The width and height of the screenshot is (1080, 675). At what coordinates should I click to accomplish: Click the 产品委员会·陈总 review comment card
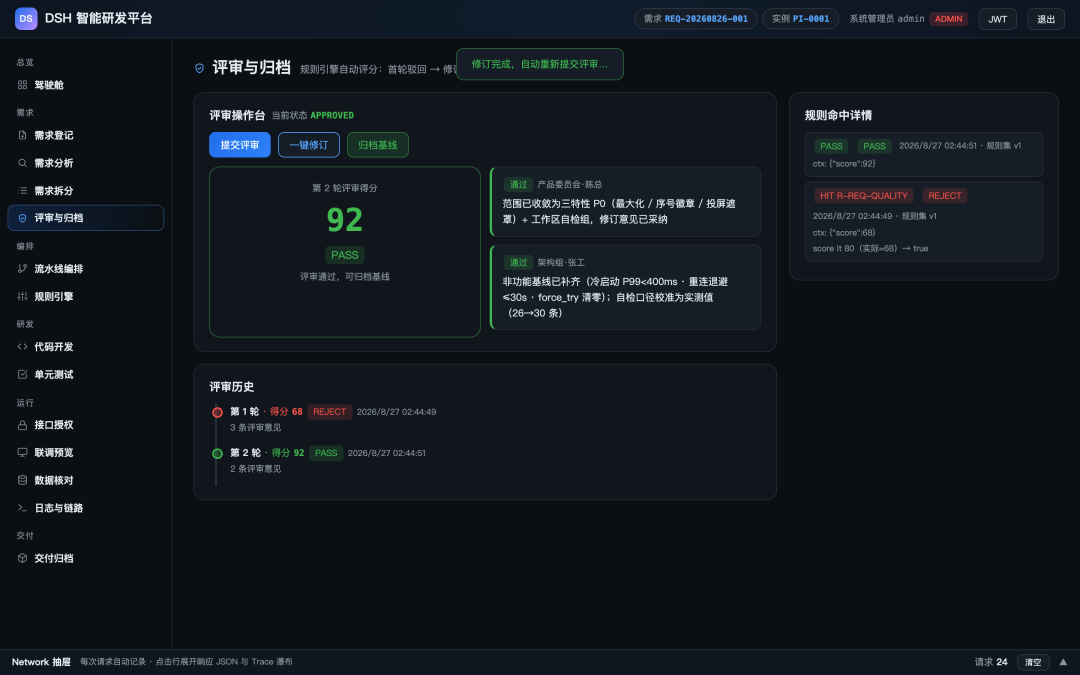coord(625,202)
